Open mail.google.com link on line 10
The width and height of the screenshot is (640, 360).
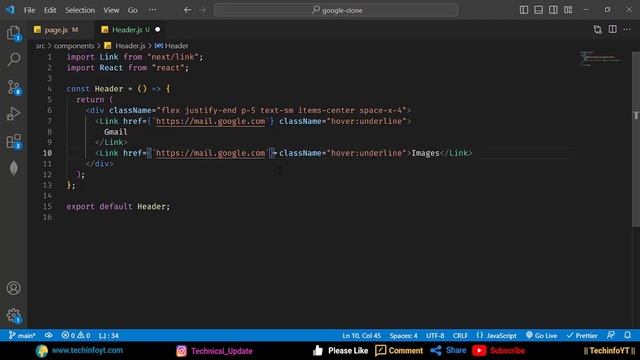pos(211,153)
